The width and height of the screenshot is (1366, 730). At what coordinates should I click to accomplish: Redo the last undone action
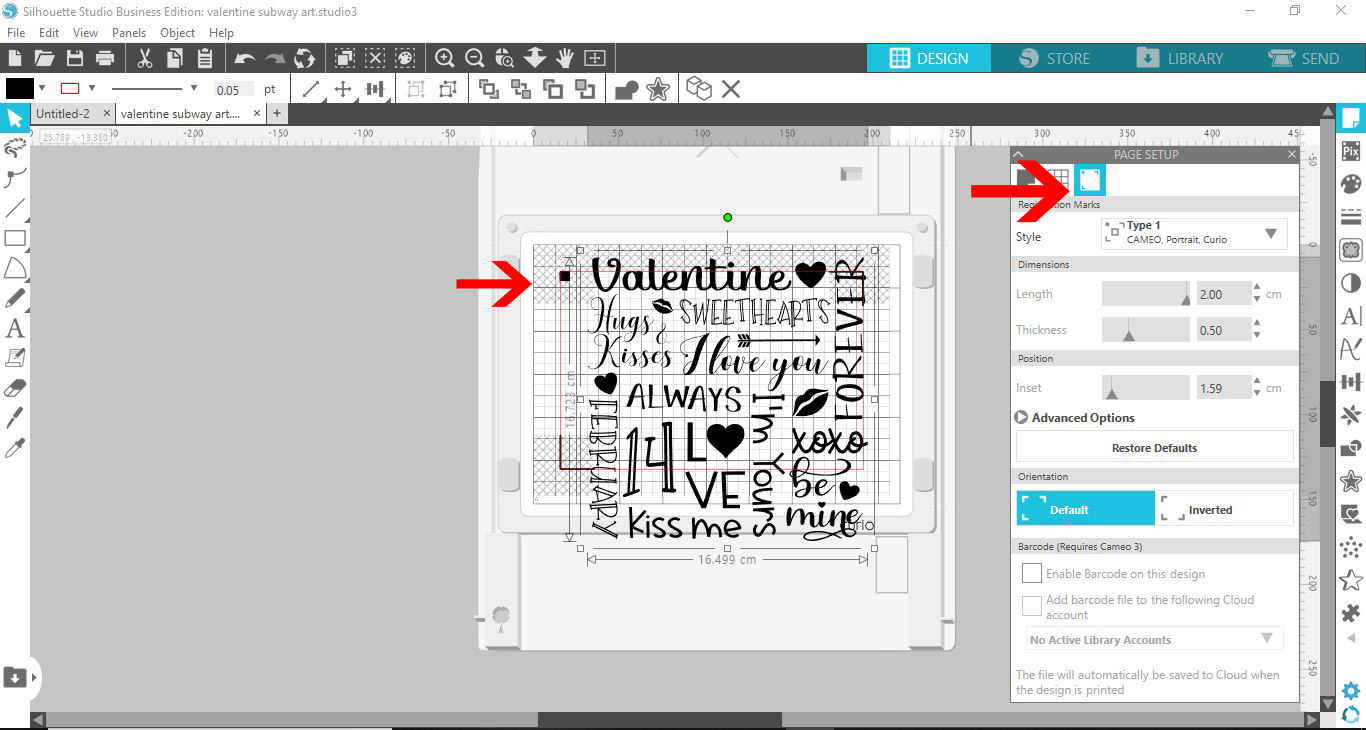point(274,58)
